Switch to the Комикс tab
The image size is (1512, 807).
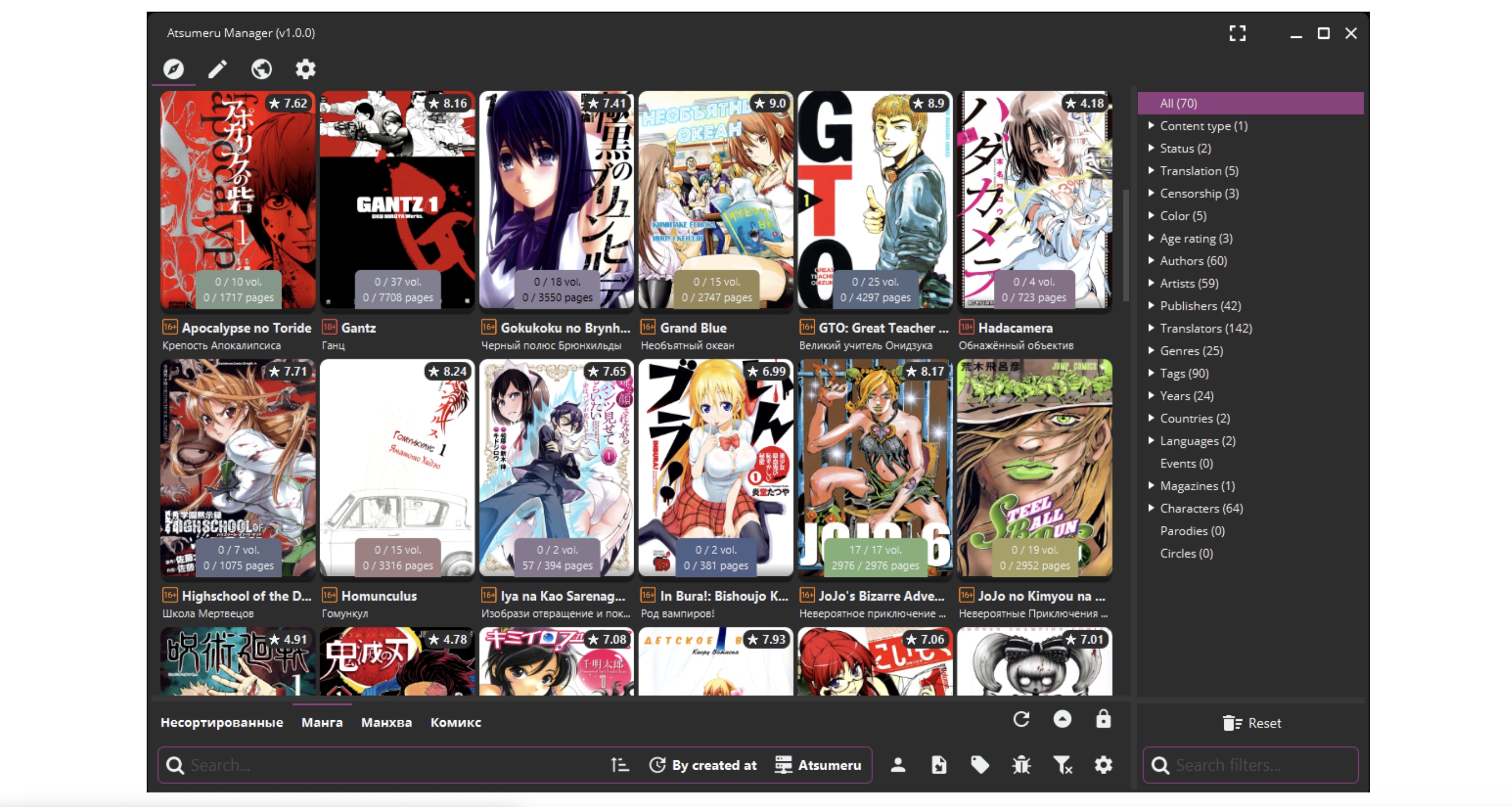tap(456, 722)
